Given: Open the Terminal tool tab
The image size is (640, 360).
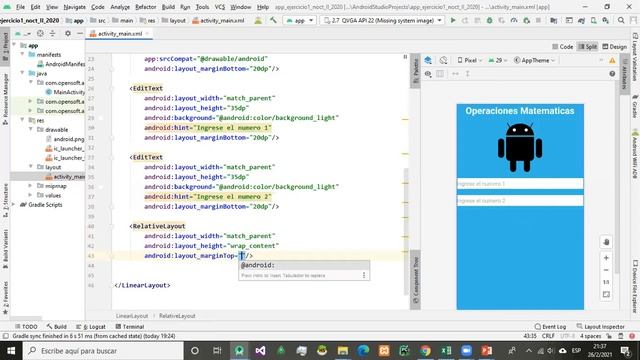Looking at the screenshot, I should [130, 327].
